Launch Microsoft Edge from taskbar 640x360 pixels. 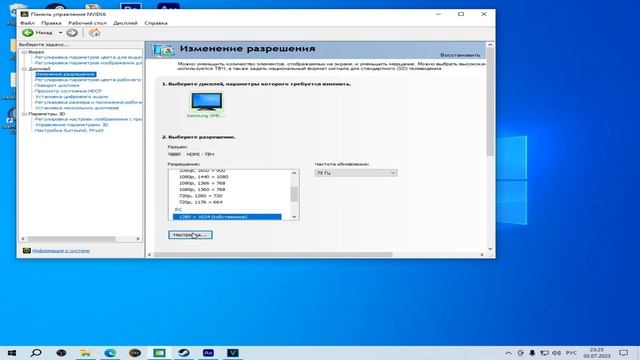click(x=110, y=353)
